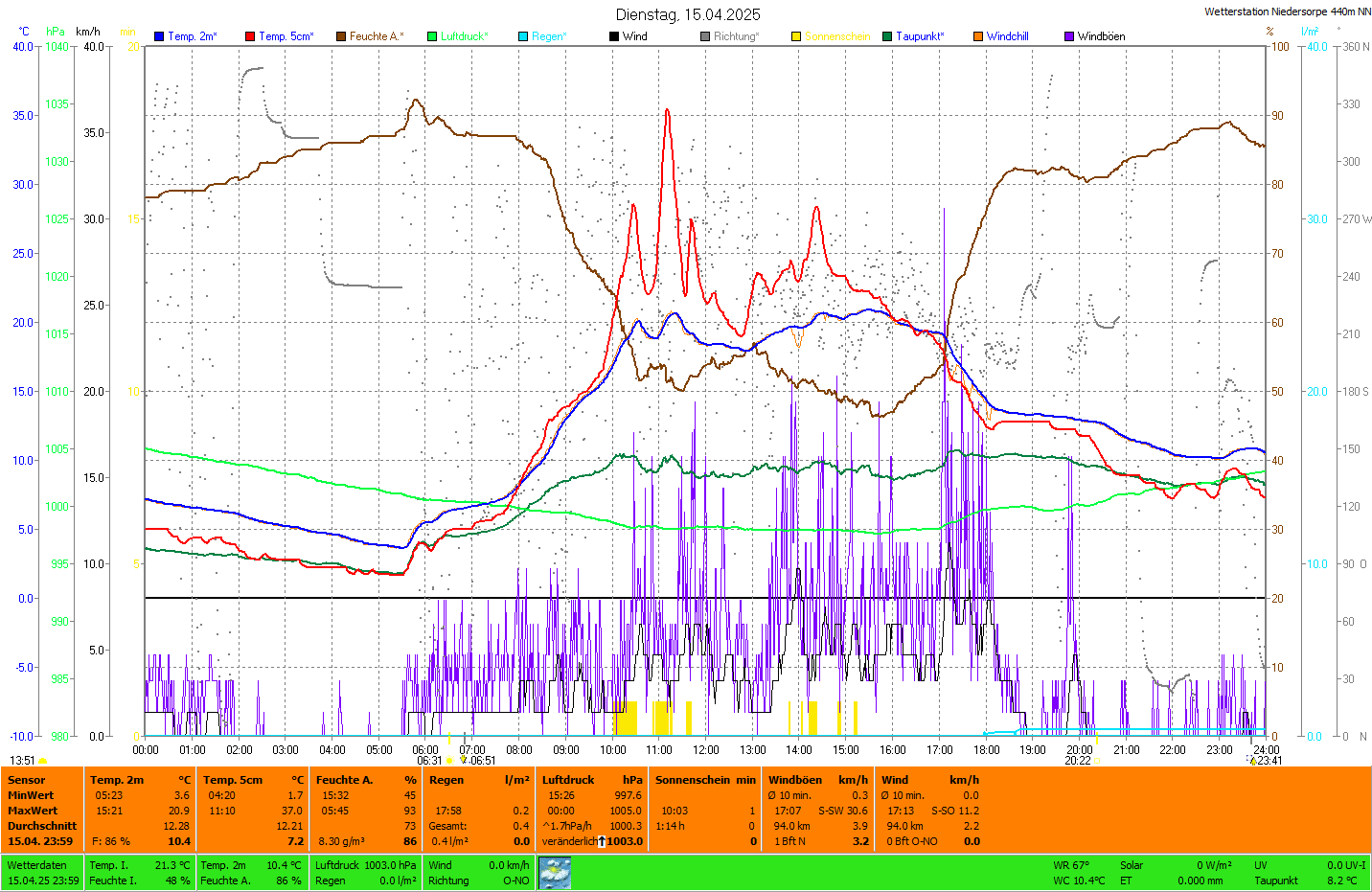
Task: Click the Taupunkt legend label
Action: click(x=920, y=36)
